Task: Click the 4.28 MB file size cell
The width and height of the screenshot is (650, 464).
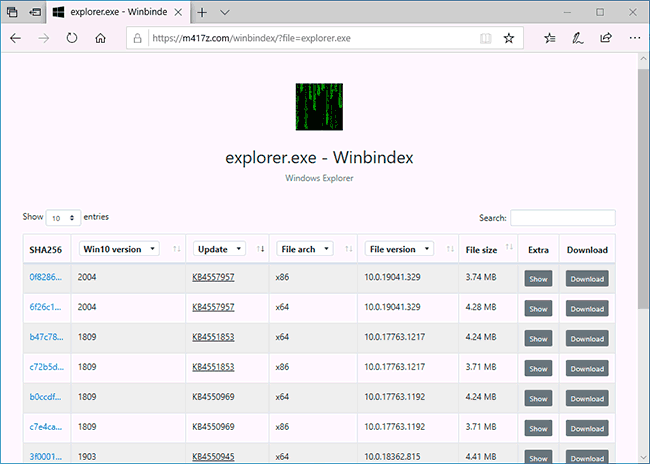Action: pyautogui.click(x=480, y=307)
